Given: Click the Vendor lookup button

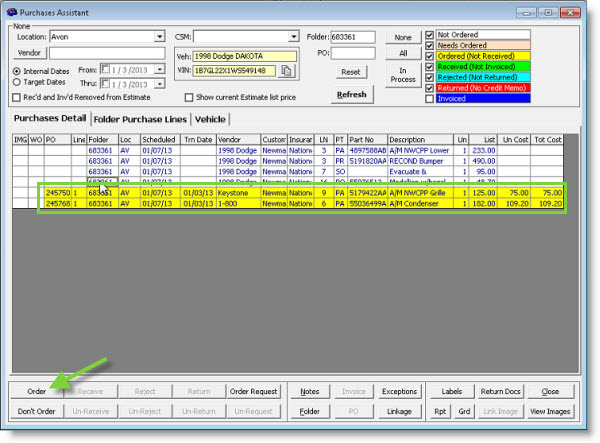Looking at the screenshot, I should pyautogui.click(x=29, y=53).
